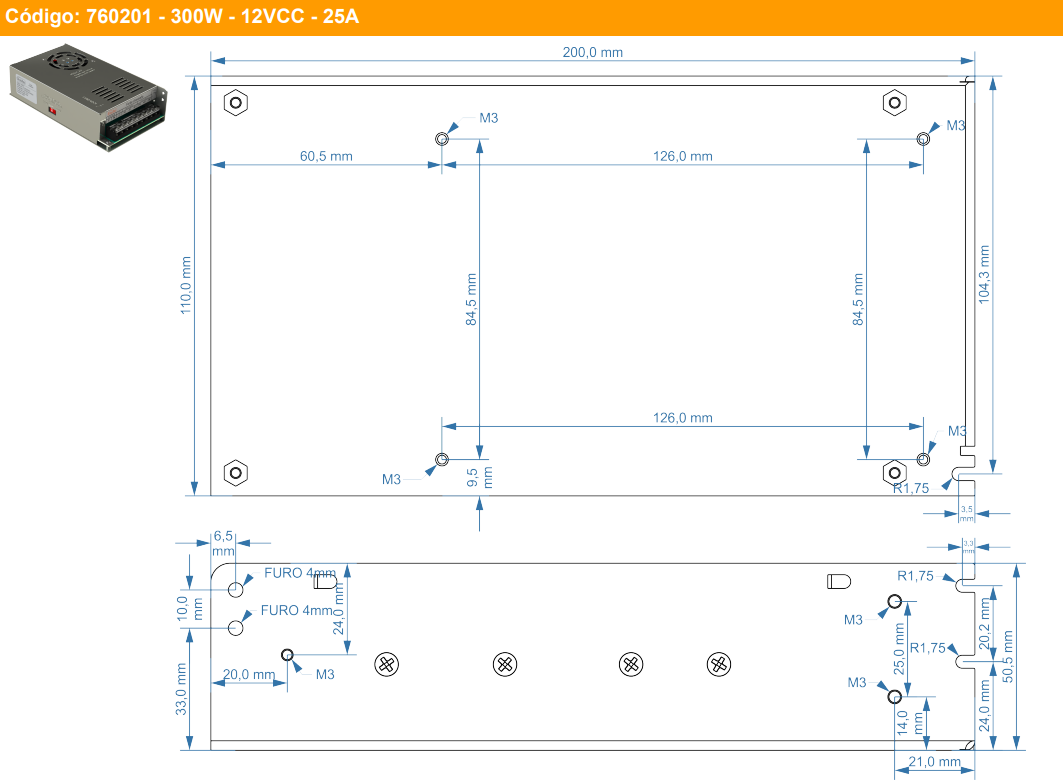Click the '60,5 mm' dimension label

(326, 156)
